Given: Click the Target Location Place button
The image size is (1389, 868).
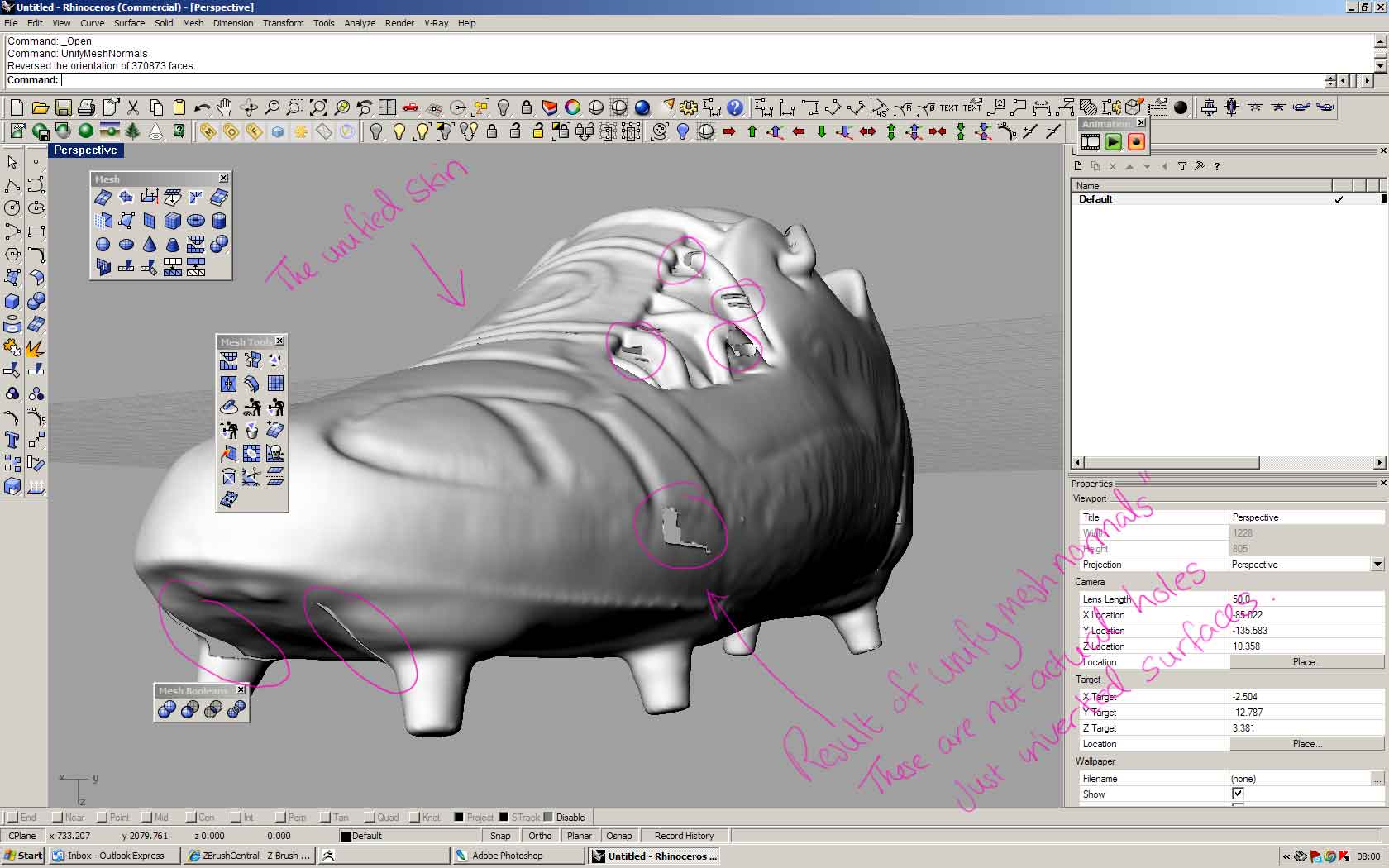Looking at the screenshot, I should [1306, 744].
